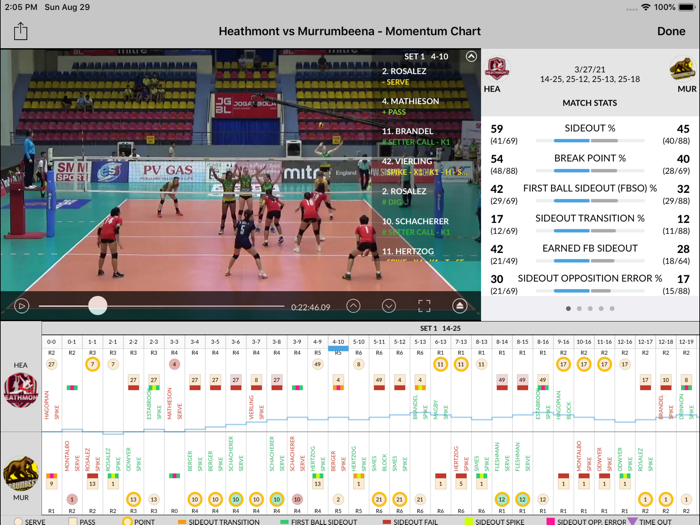Play the match video
Screen dimensions: 700x525
[21, 306]
